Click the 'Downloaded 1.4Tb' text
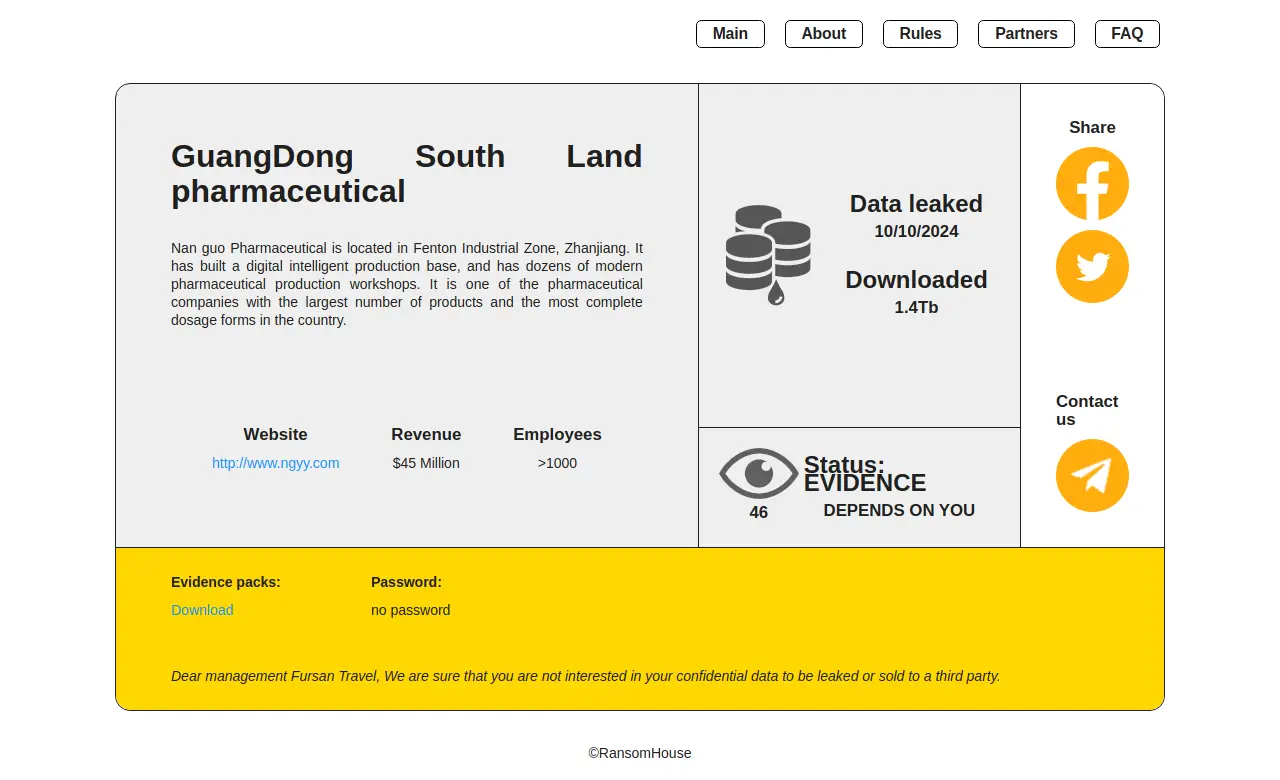1280x780 pixels. pyautogui.click(x=916, y=292)
